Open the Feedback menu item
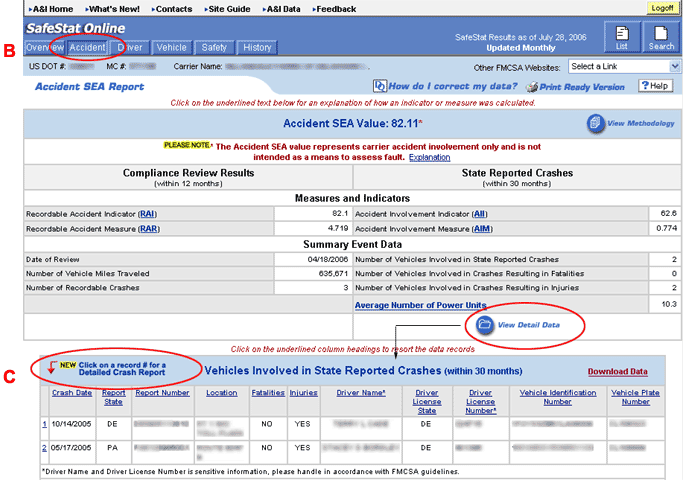Viewport: 683px width, 480px height. [x=335, y=9]
